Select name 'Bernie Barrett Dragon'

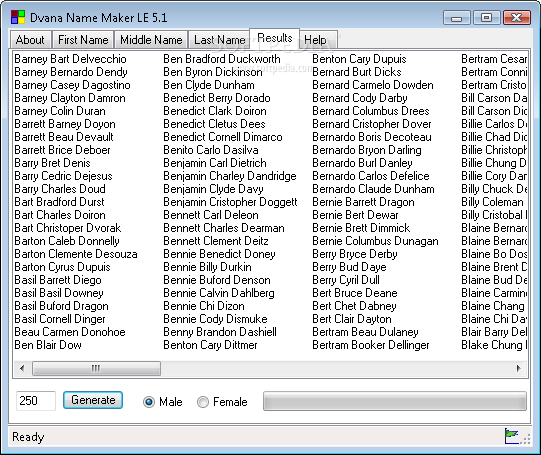363,202
